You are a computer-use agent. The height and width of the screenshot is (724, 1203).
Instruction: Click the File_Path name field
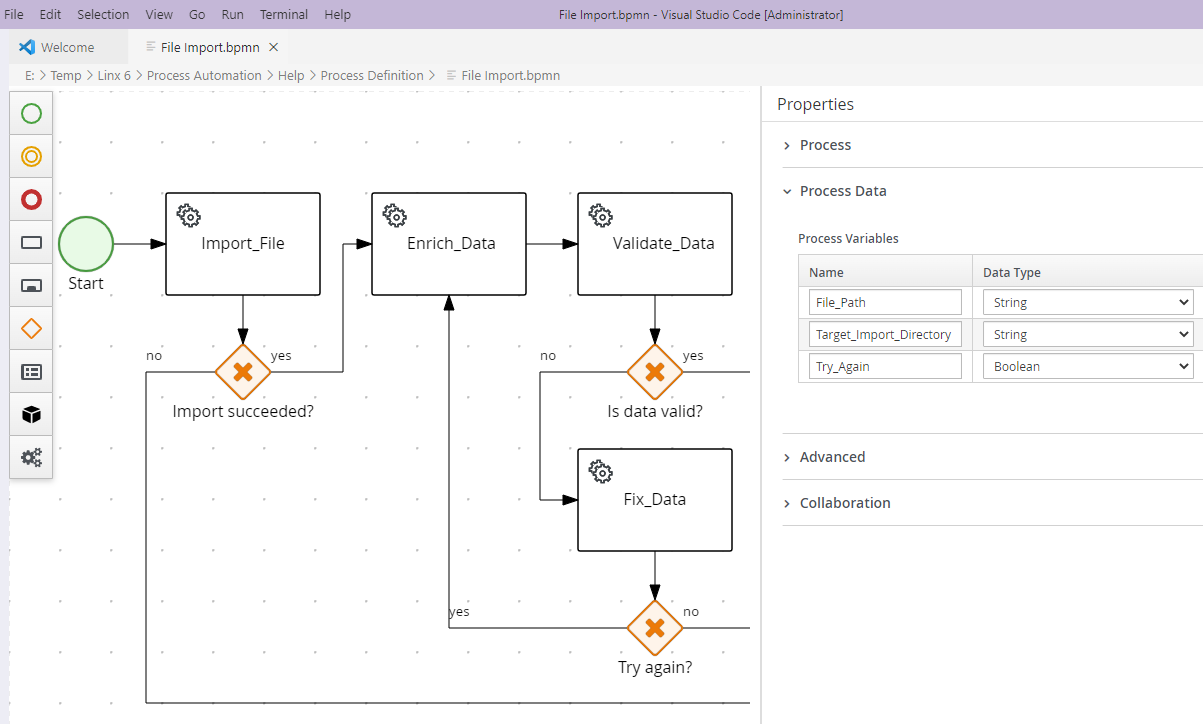click(885, 302)
